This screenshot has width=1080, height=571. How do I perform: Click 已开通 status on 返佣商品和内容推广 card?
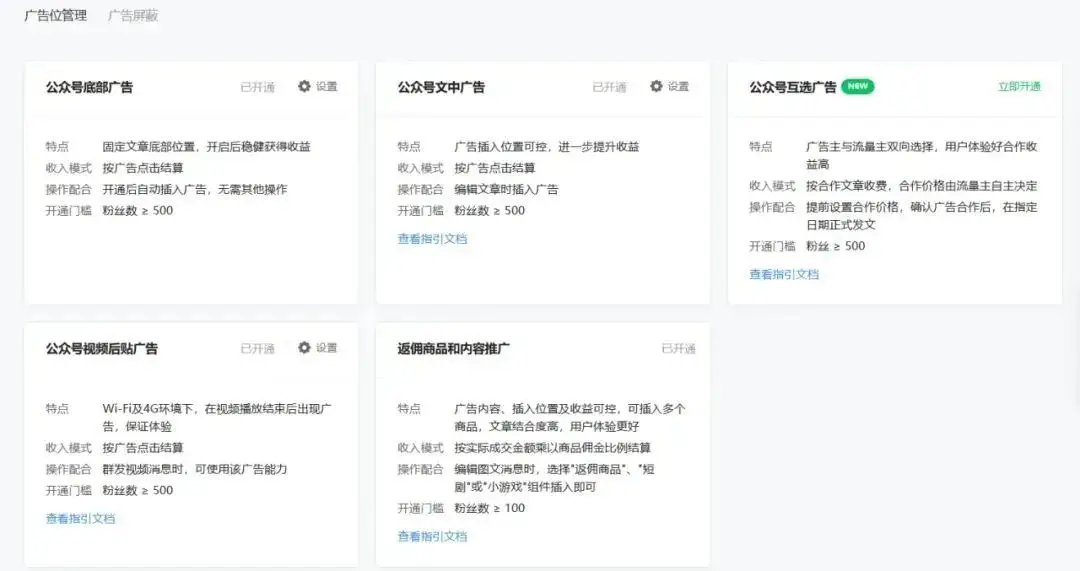pos(678,349)
